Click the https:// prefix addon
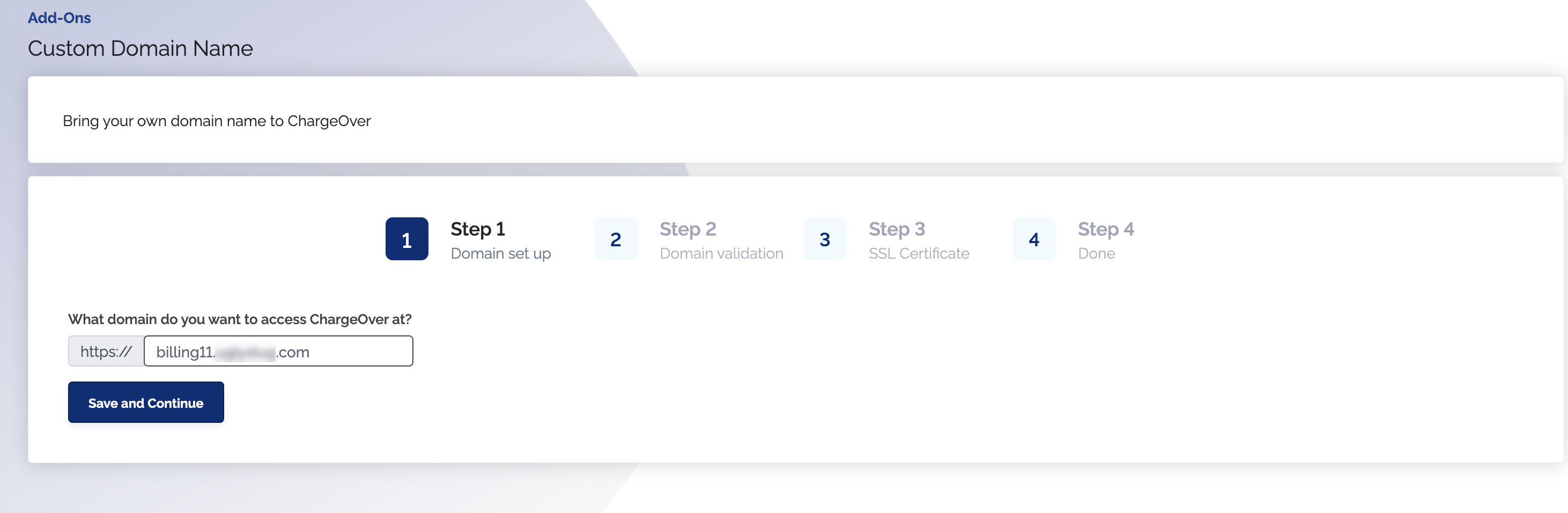Image resolution: width=1568 pixels, height=513 pixels. click(106, 351)
